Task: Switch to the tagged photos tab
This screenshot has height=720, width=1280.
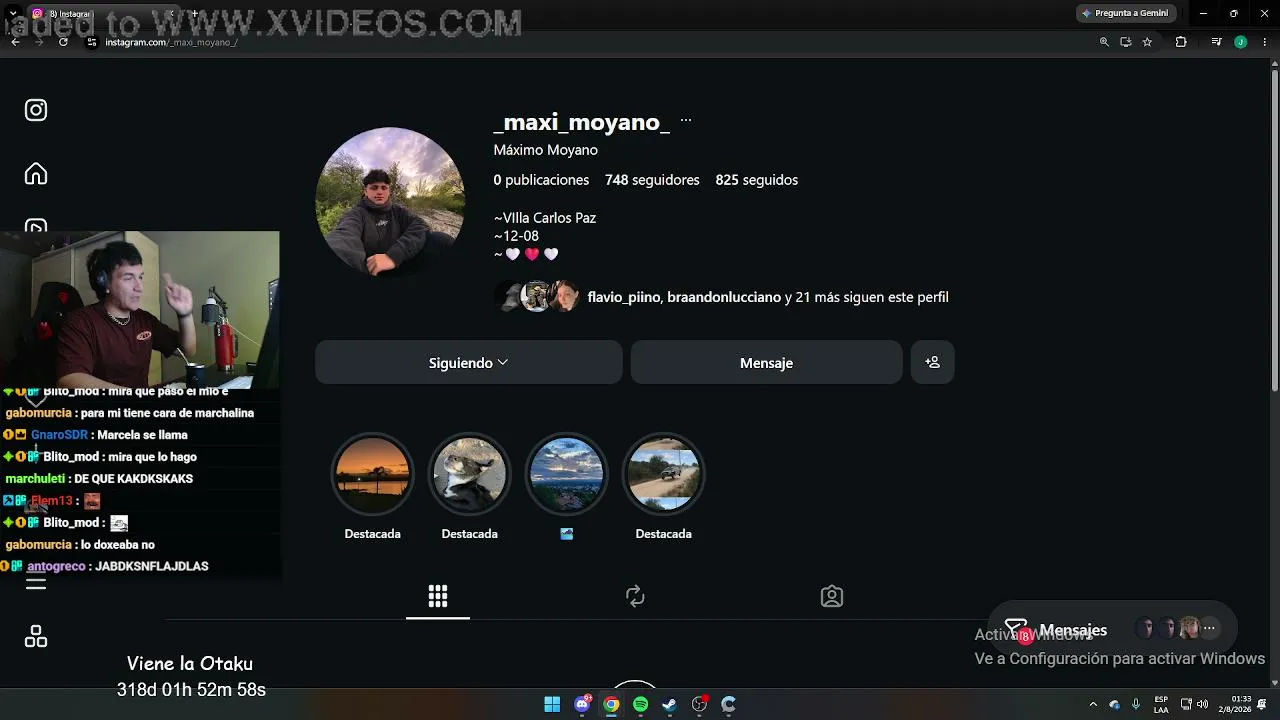Action: pos(832,597)
